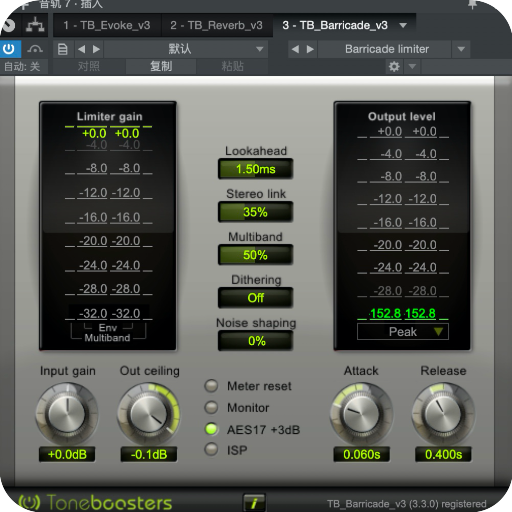Enable the Monitor option

(x=211, y=407)
